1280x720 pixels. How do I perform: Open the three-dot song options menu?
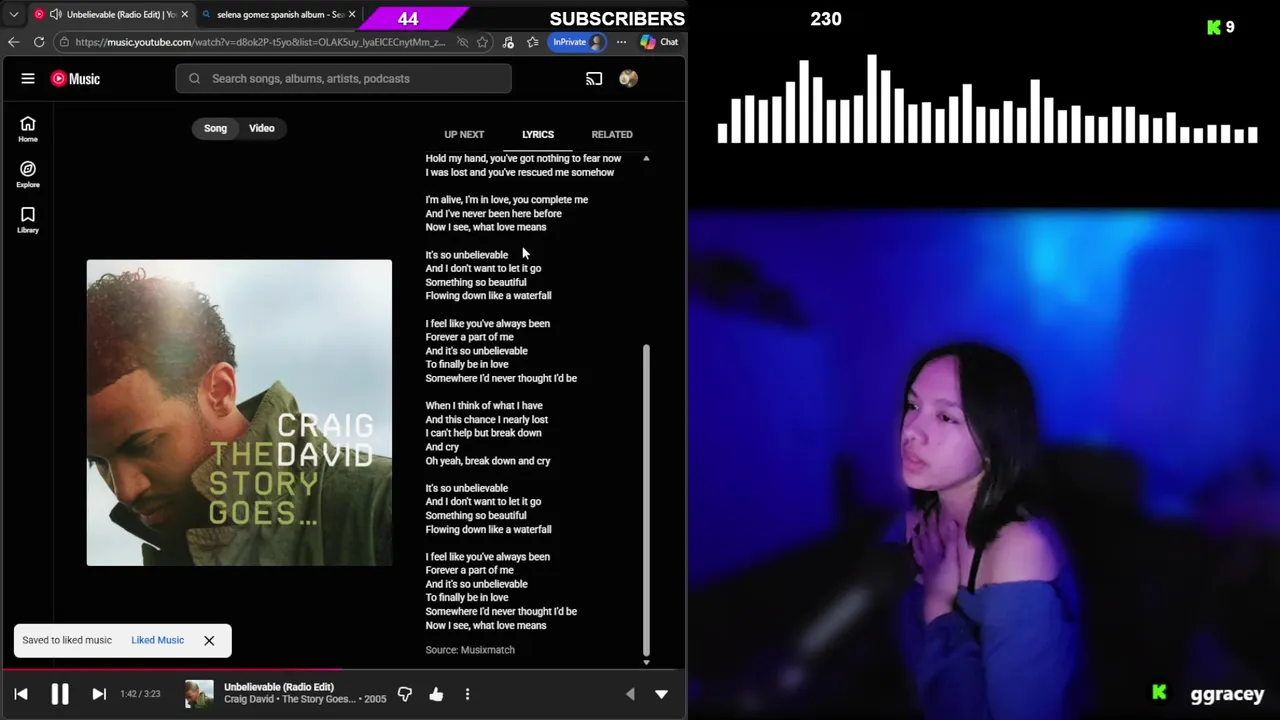(467, 694)
